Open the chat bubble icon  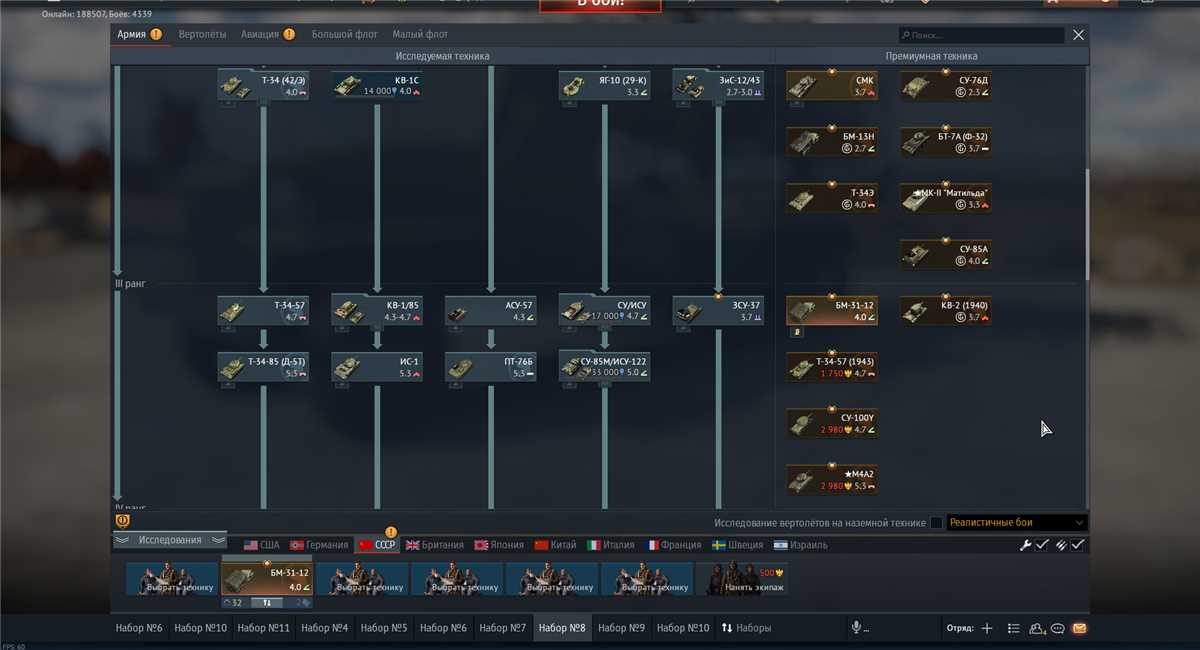[1058, 628]
